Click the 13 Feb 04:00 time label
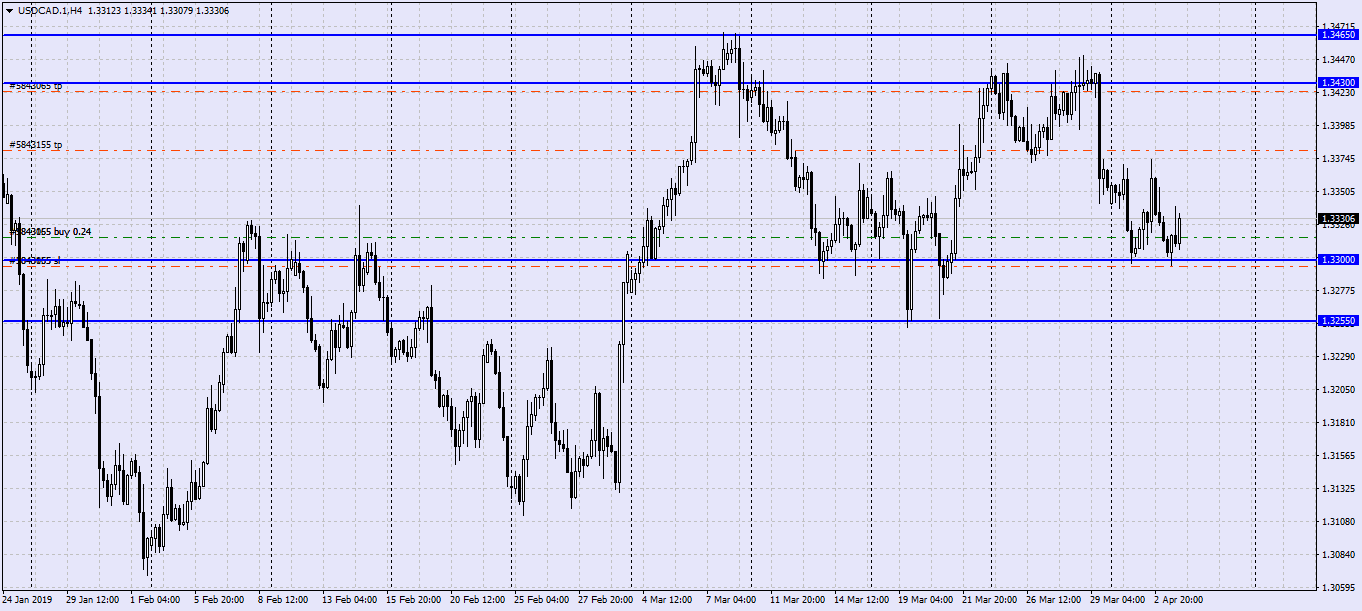This screenshot has height=611, width=1362. pyautogui.click(x=350, y=601)
